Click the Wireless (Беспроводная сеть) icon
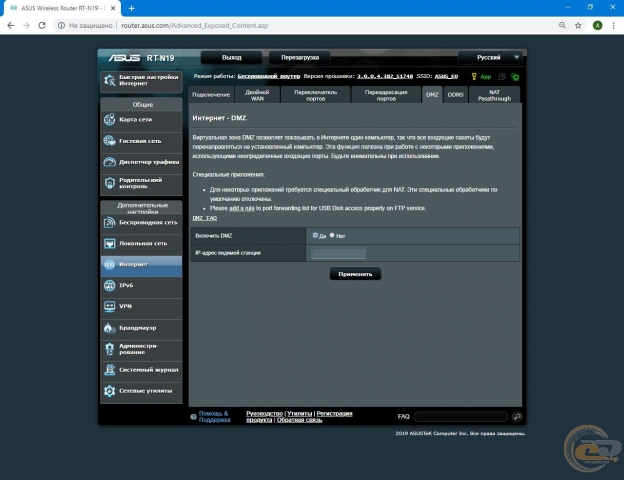 (x=109, y=222)
